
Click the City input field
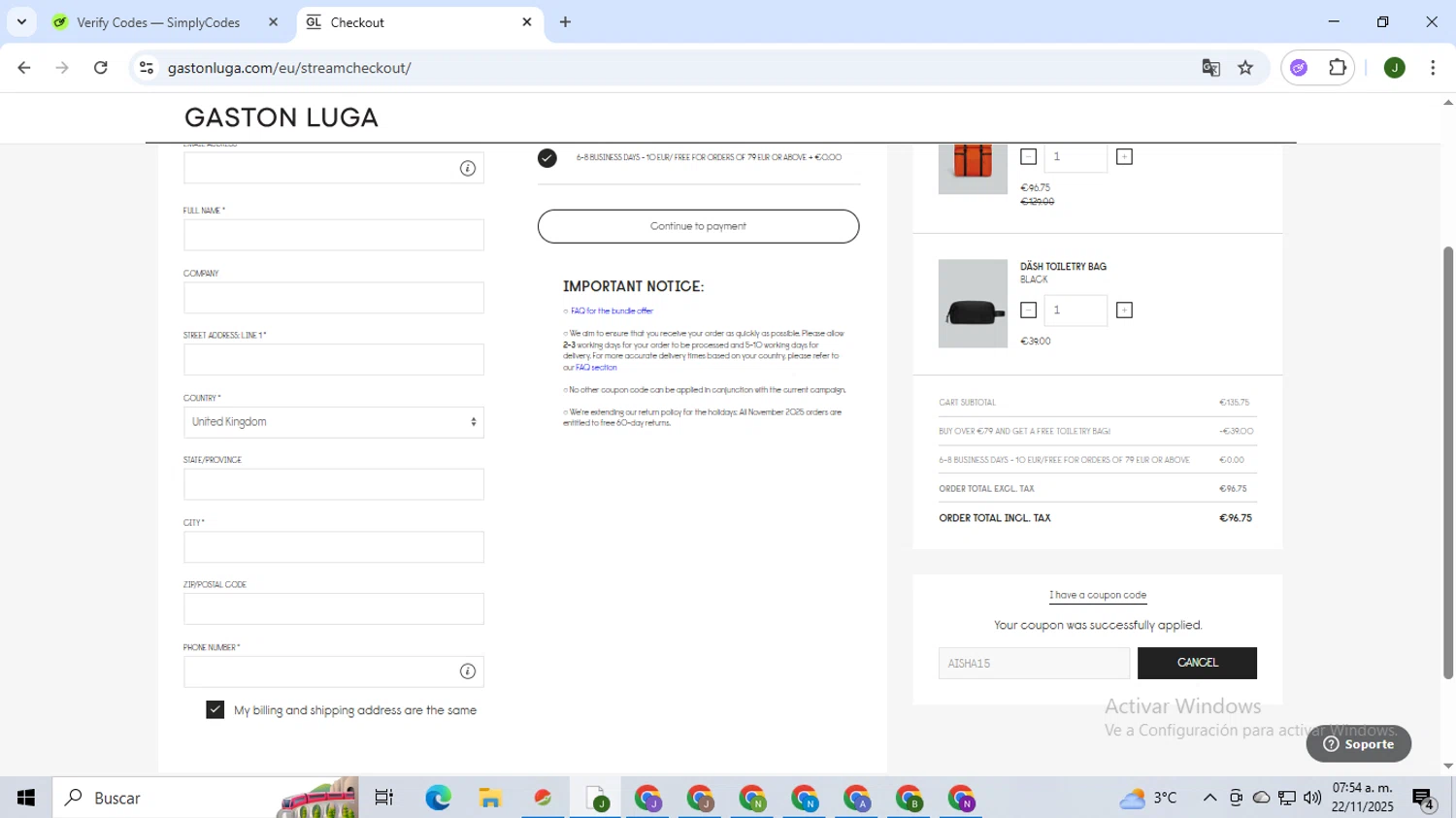(334, 547)
